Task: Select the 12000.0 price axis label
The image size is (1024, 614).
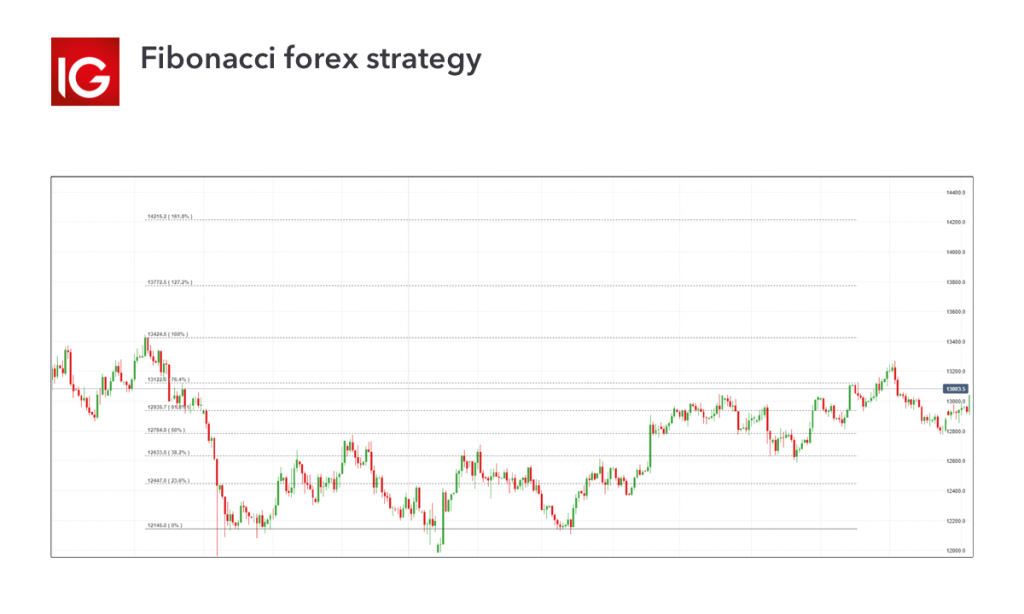Action: (954, 551)
